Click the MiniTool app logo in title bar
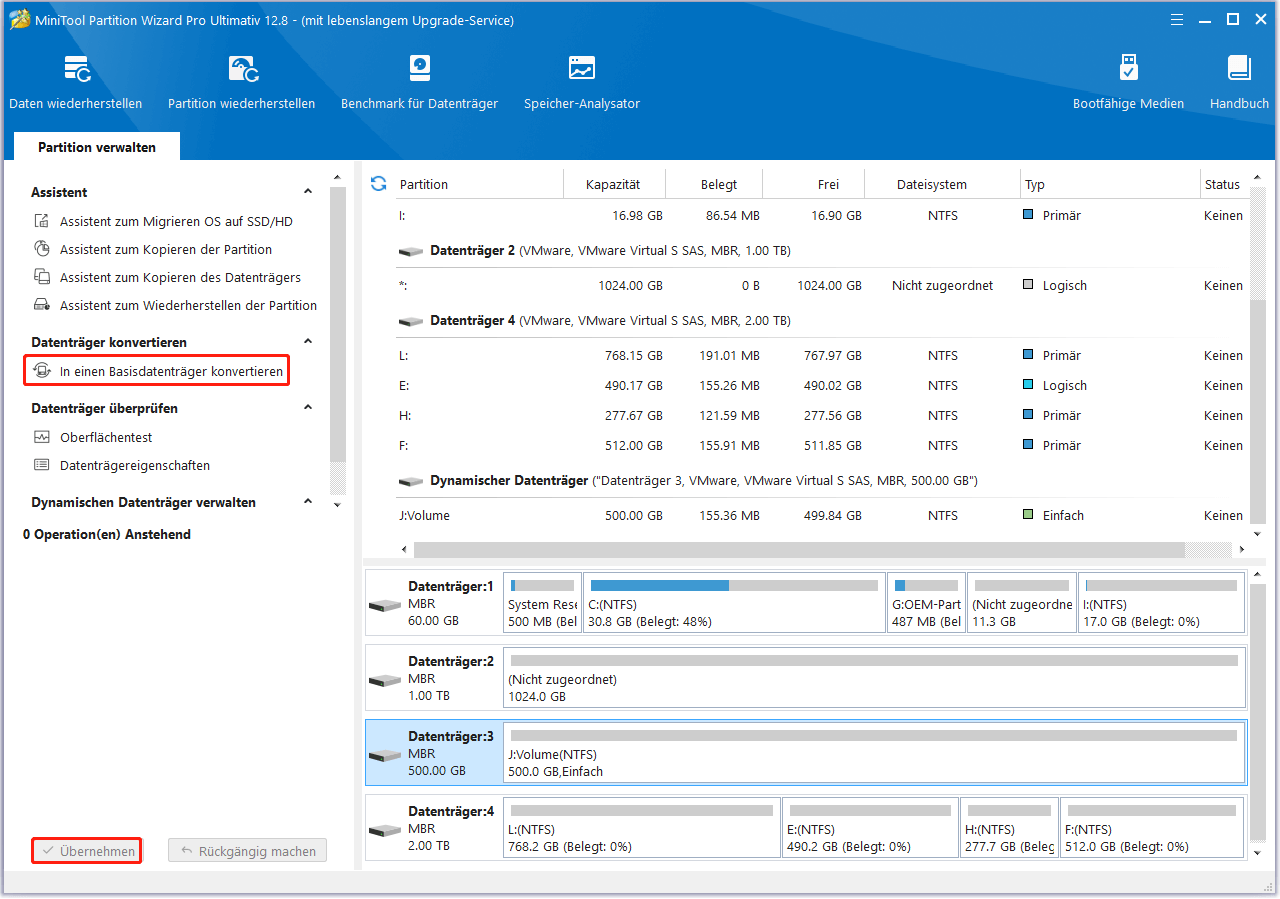 point(19,19)
